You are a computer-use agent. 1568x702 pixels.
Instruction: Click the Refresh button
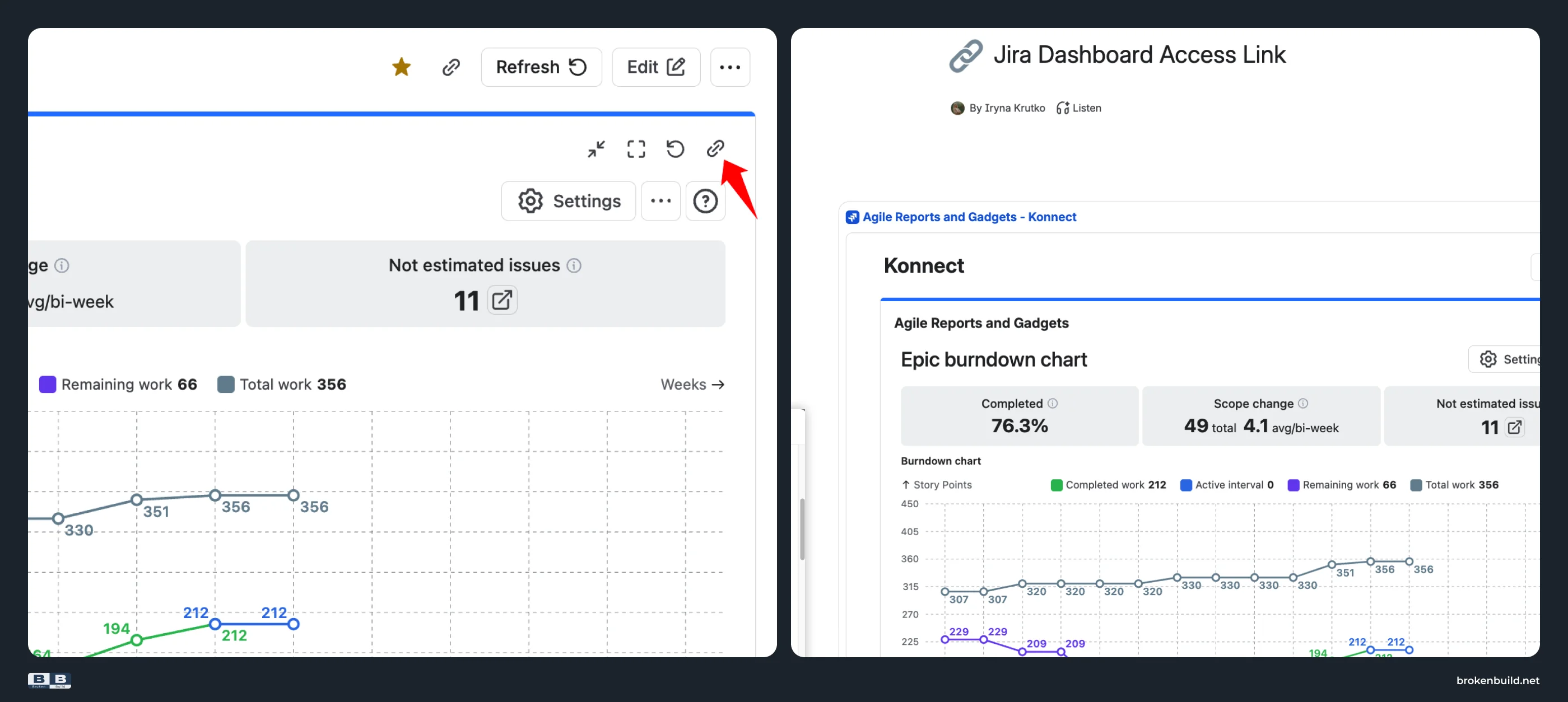click(541, 67)
